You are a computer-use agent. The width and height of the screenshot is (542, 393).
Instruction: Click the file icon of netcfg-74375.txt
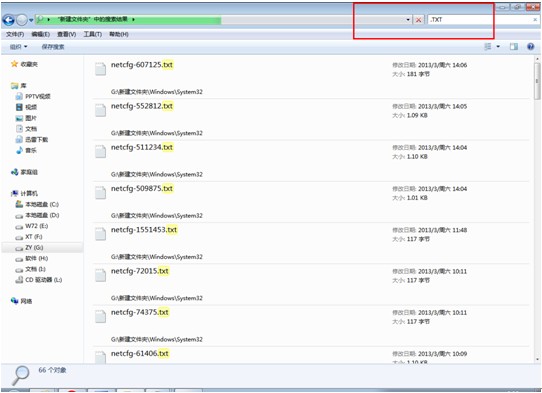100,316
